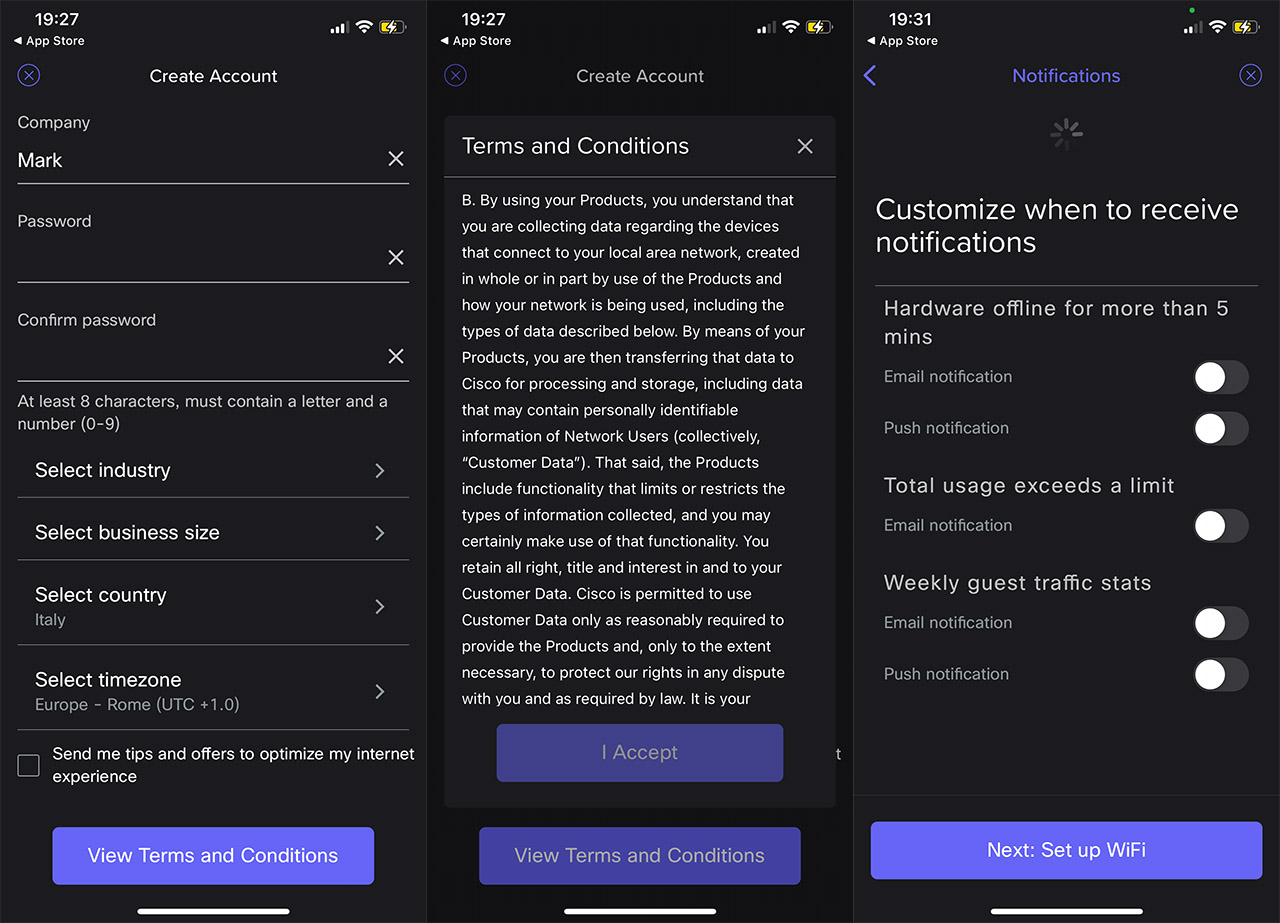This screenshot has width=1280, height=923.
Task: Enable Email notification for hardware offline
Action: click(x=1221, y=377)
